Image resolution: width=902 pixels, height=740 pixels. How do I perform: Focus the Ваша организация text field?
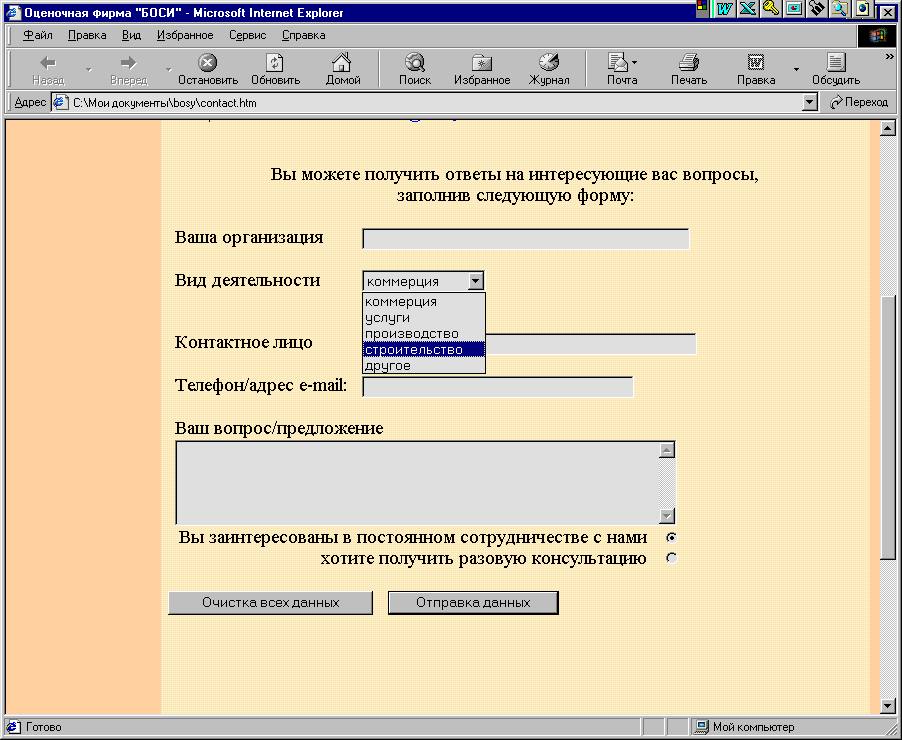pos(526,239)
